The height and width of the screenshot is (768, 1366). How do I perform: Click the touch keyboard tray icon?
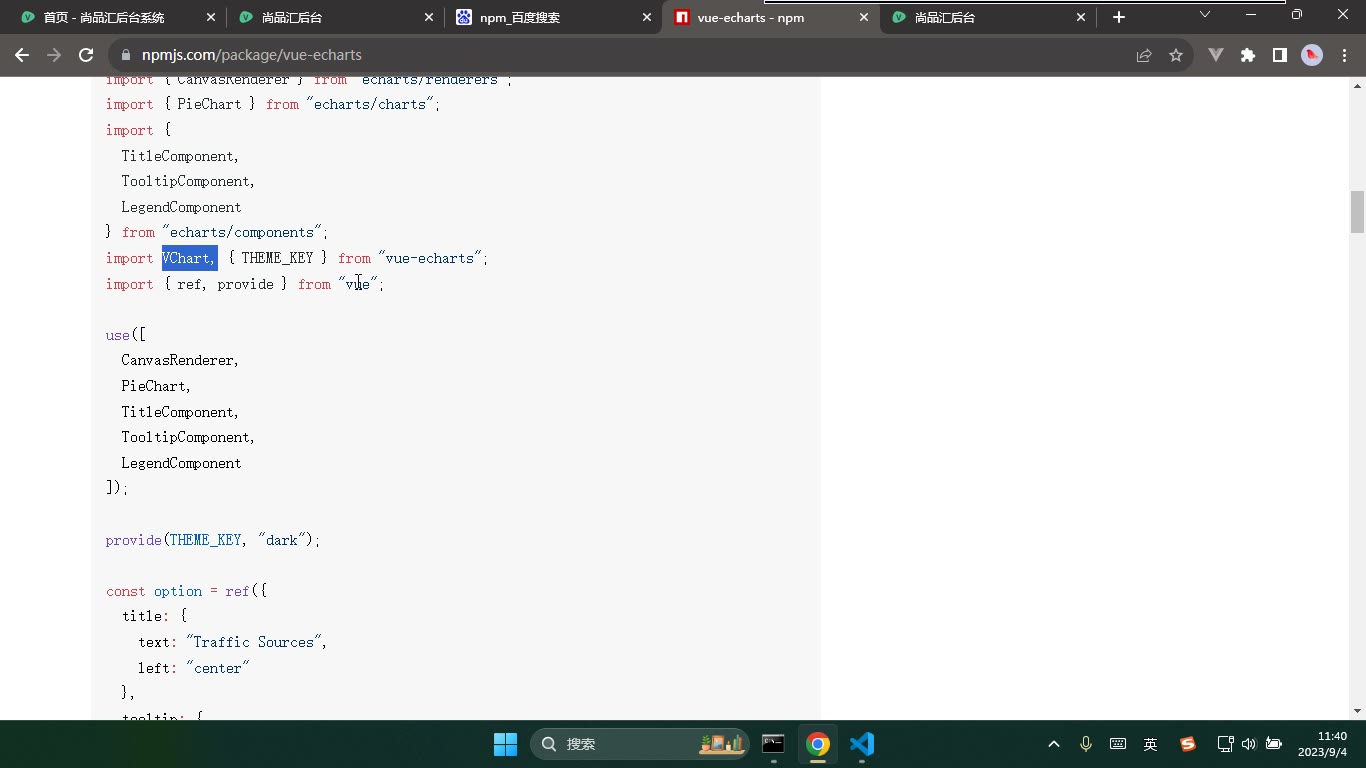tap(1118, 744)
